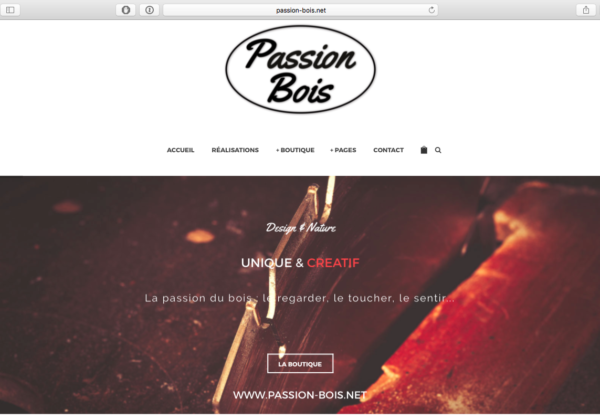Open the shopping bag cart icon
600x420 pixels.
point(424,150)
